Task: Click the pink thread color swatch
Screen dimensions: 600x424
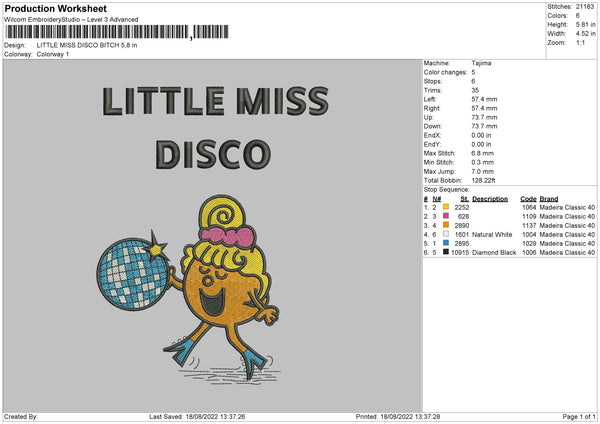Action: pos(446,216)
